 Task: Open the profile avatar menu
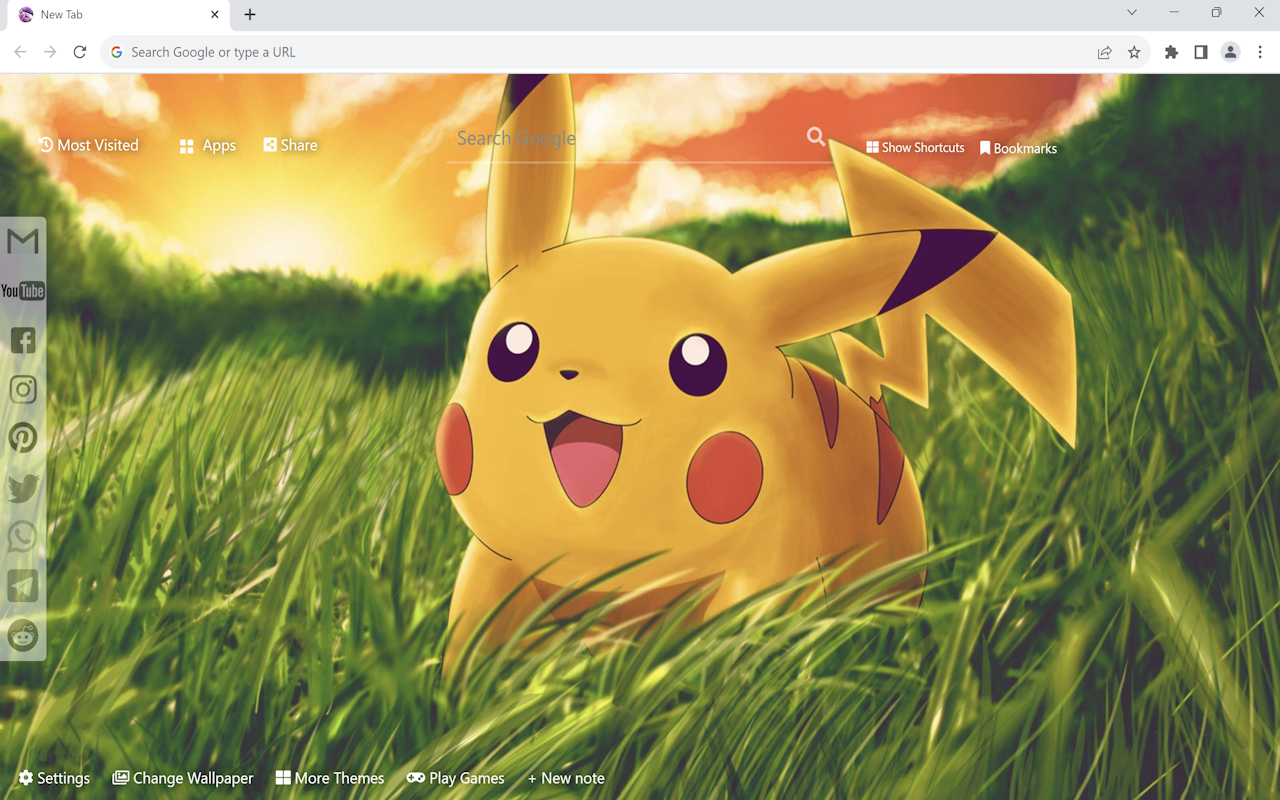click(x=1230, y=52)
